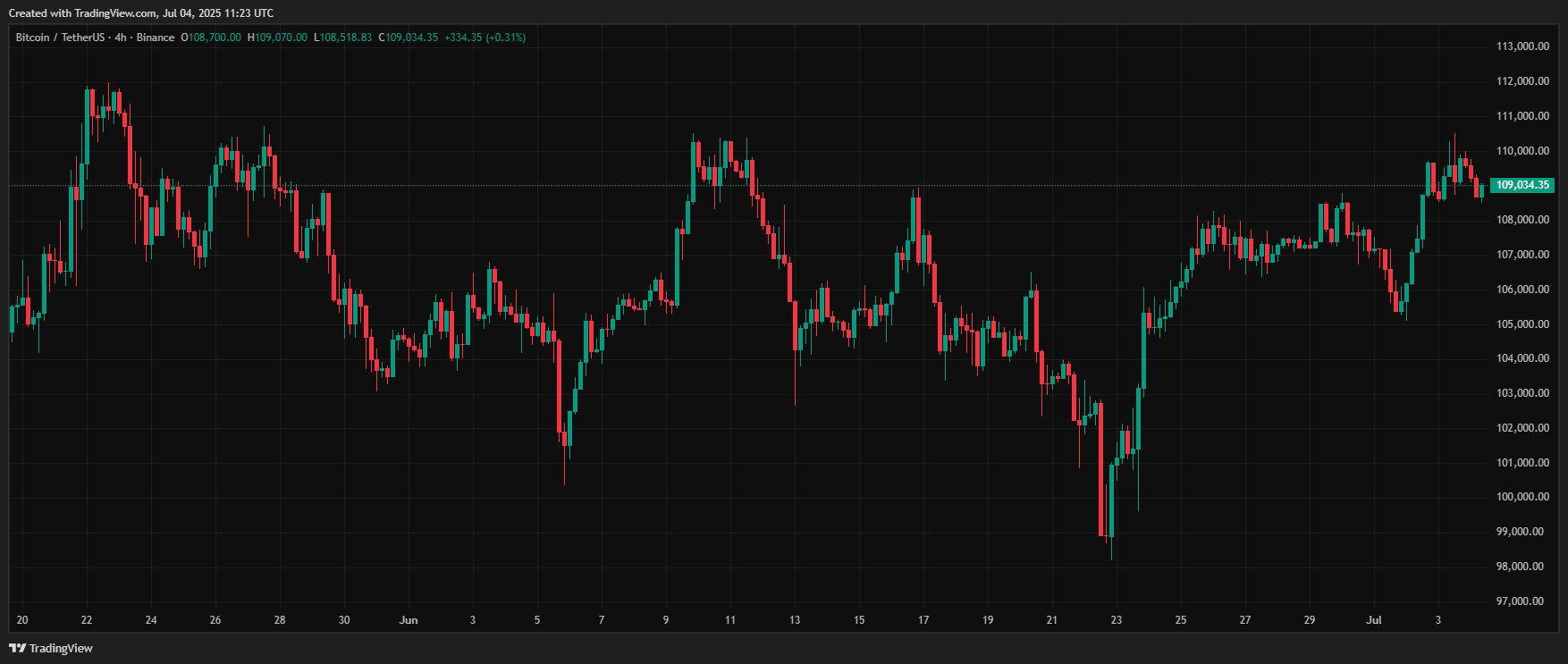Click the green current price tag 109,034.35
Viewport: 1568px width, 664px height.
[1522, 185]
